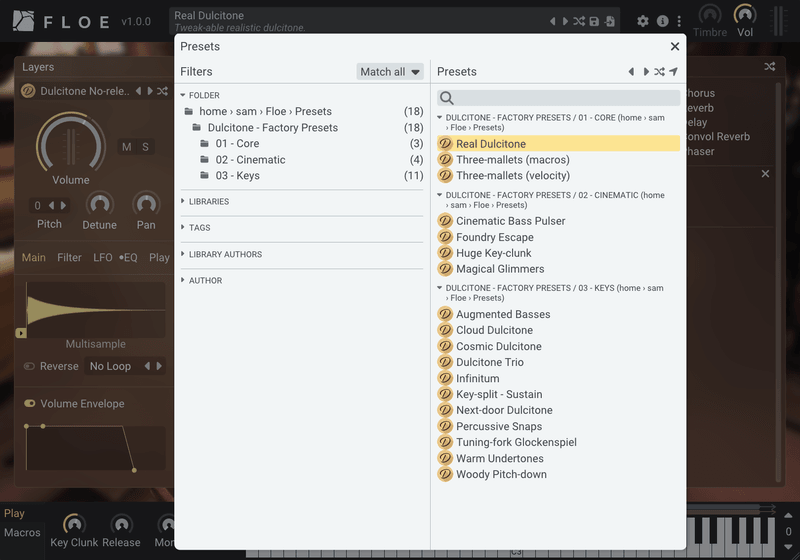800x560 pixels.
Task: Randomize the Dulcitone layer instrument
Action: (162, 91)
